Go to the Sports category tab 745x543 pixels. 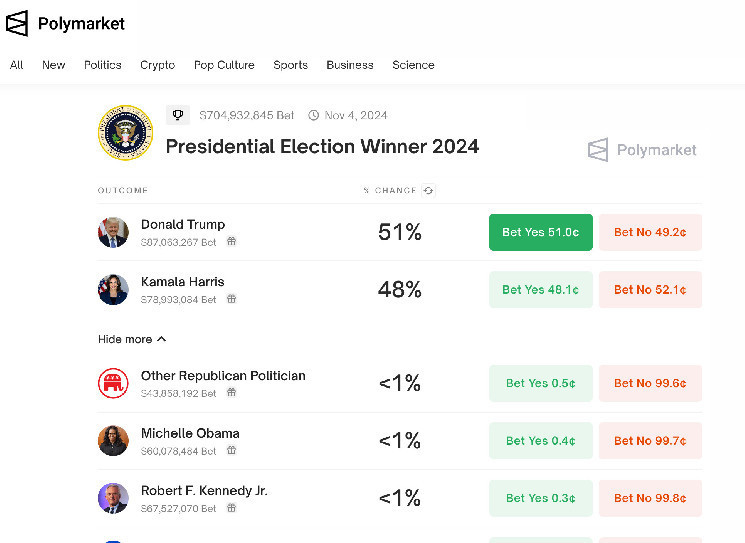[290, 65]
